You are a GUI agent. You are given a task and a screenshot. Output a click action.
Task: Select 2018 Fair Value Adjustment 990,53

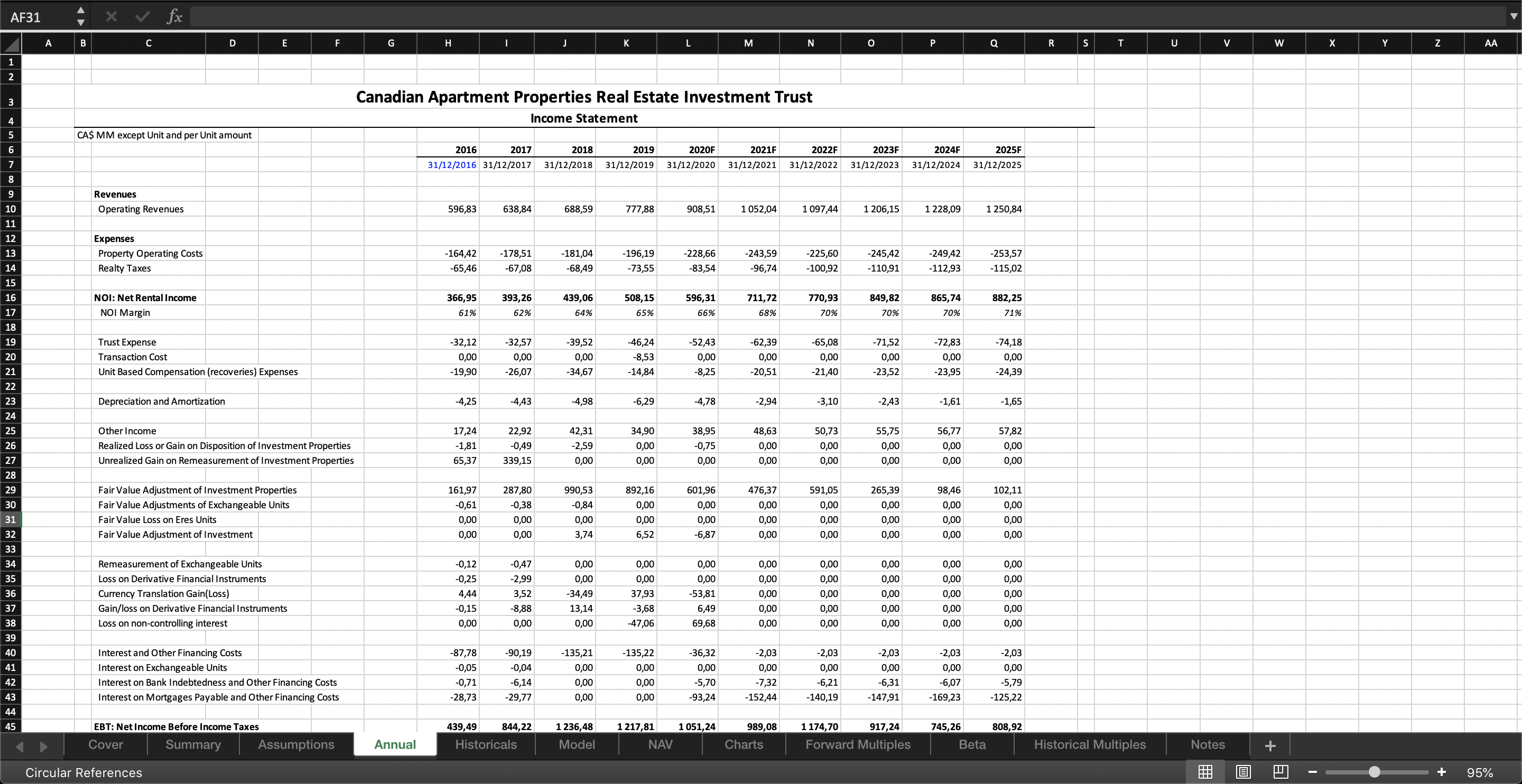pyautogui.click(x=565, y=490)
